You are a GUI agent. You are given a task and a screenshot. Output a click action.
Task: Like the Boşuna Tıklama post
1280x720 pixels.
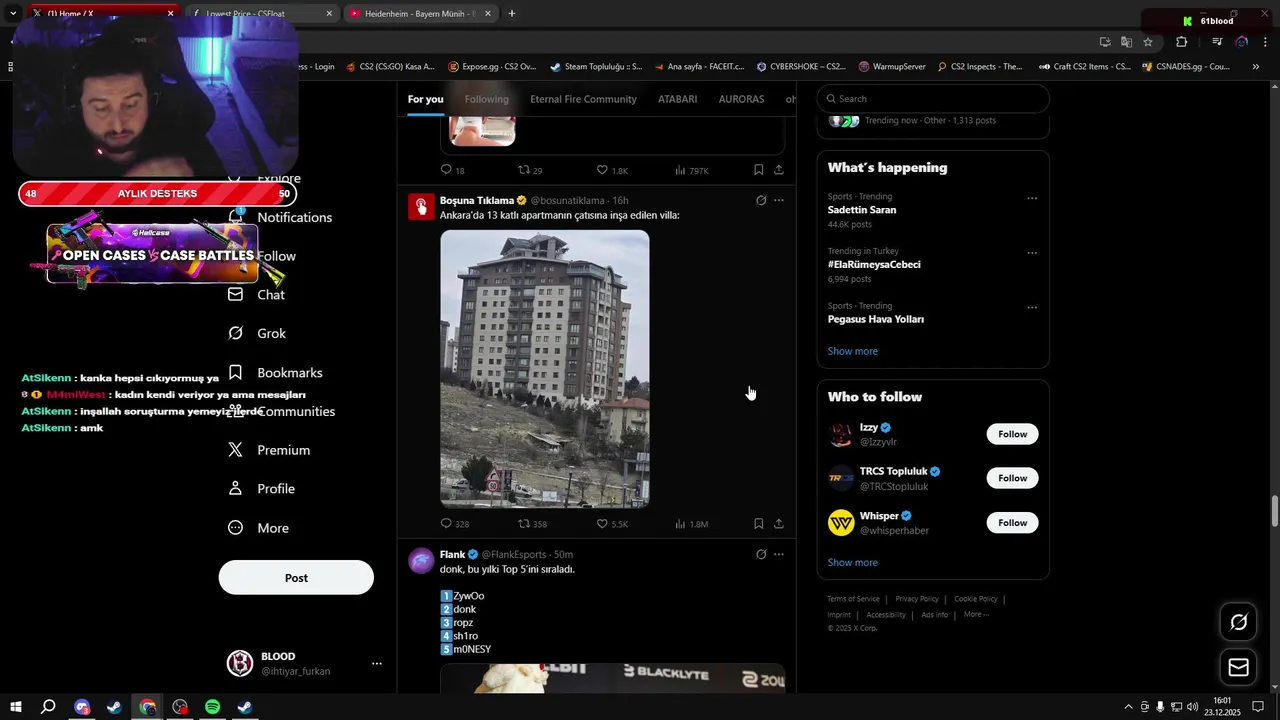pos(612,524)
